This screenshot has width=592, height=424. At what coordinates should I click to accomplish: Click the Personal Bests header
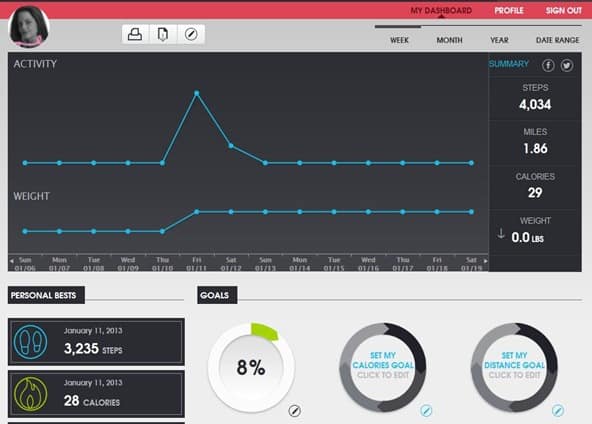pyautogui.click(x=46, y=295)
